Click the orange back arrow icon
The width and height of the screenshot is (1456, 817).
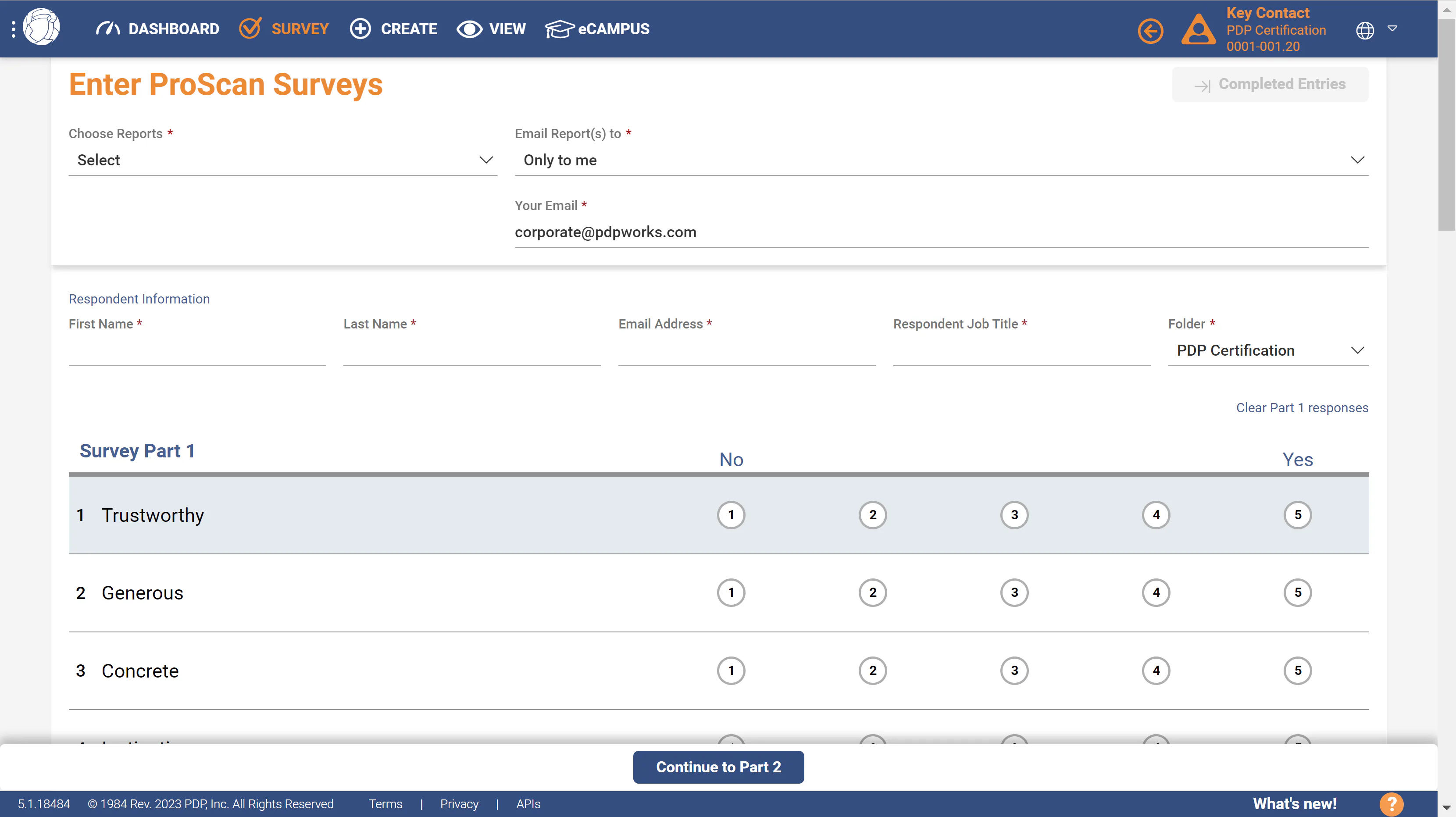click(x=1150, y=31)
